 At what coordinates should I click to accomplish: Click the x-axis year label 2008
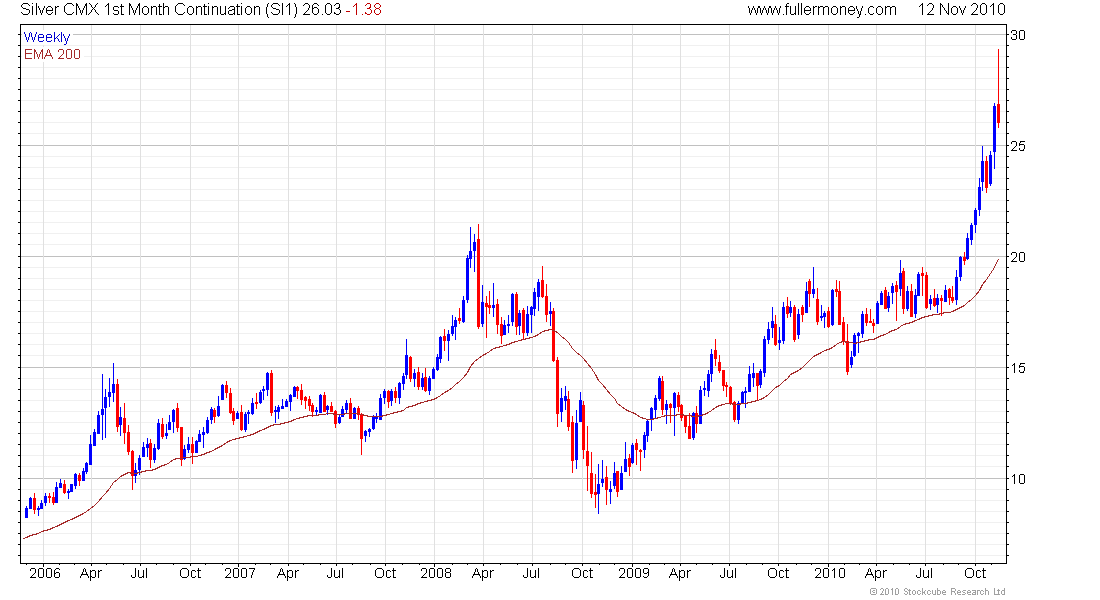(x=436, y=573)
